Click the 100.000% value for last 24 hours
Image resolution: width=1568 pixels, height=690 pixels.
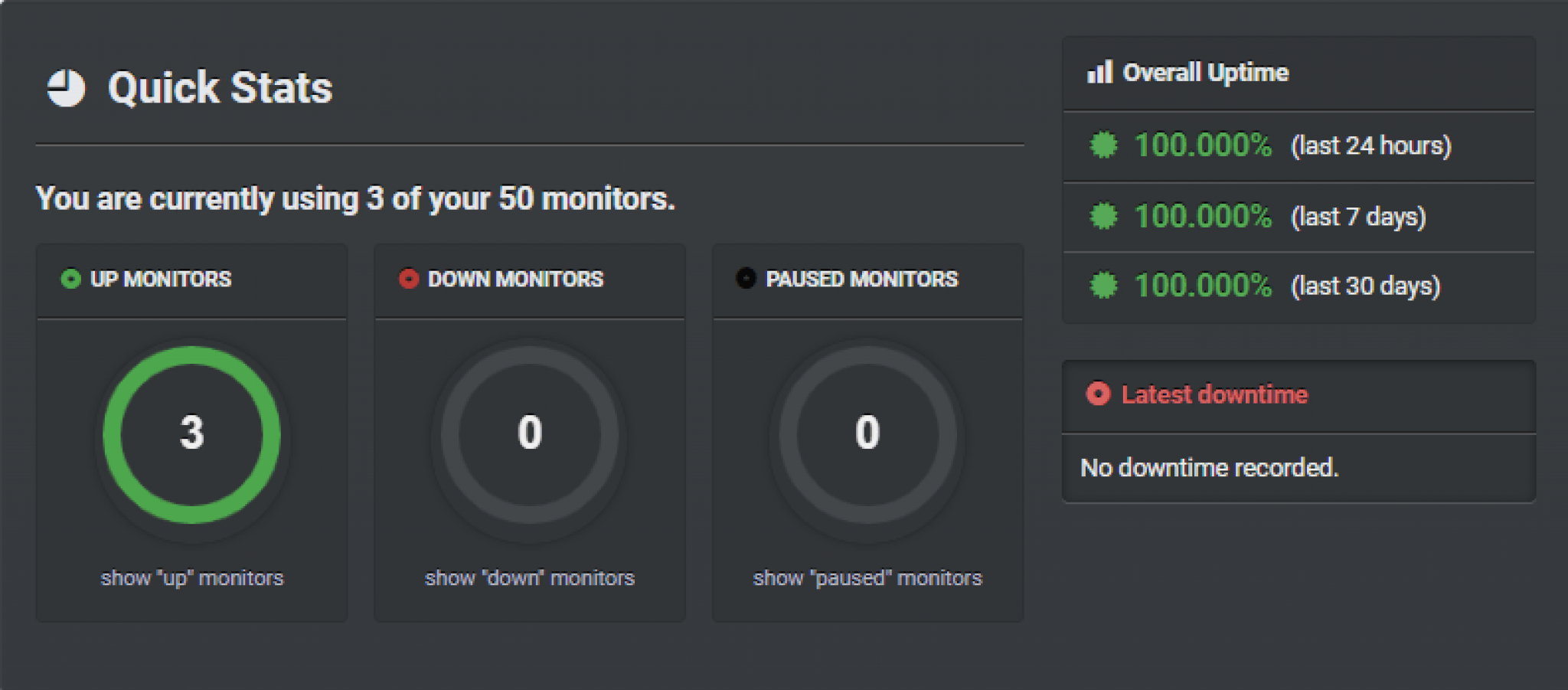tap(1203, 145)
